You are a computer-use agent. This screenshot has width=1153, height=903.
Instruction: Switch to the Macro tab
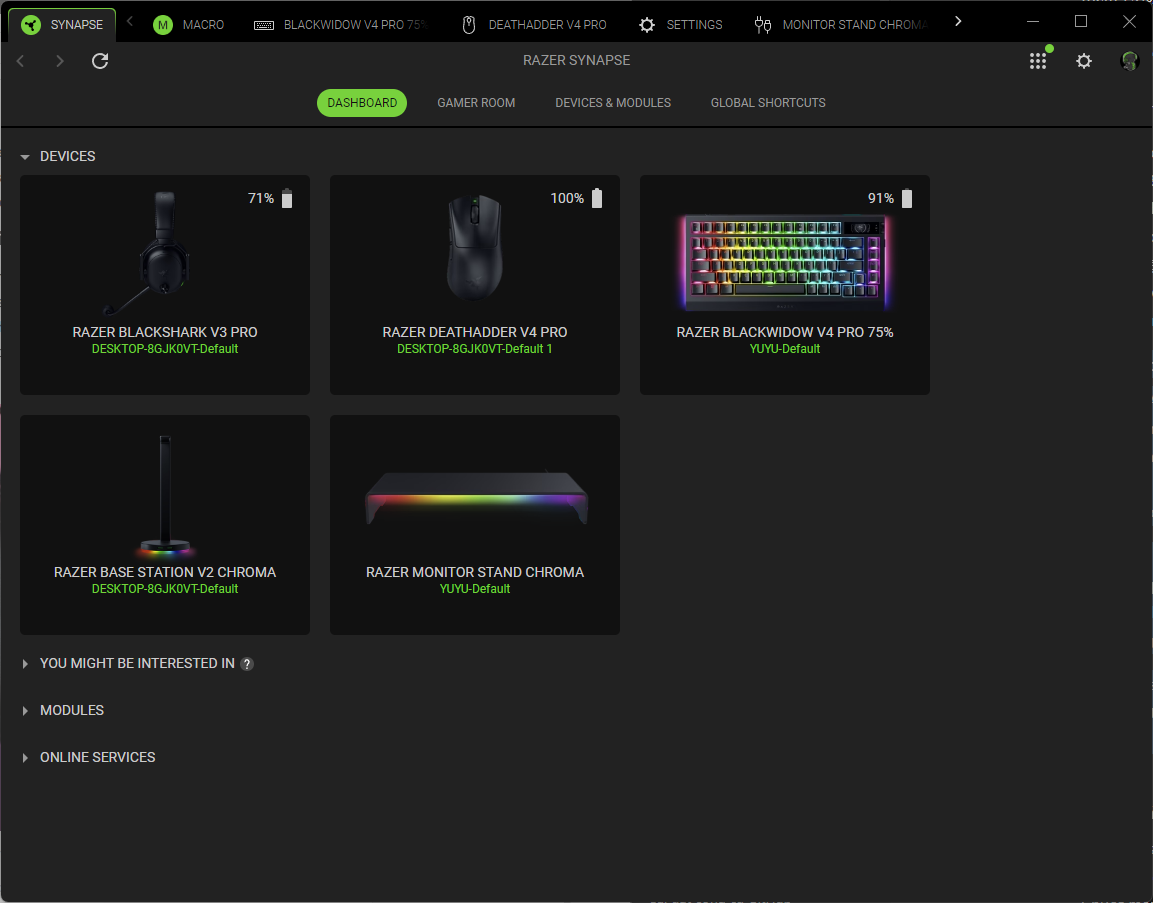pyautogui.click(x=188, y=25)
